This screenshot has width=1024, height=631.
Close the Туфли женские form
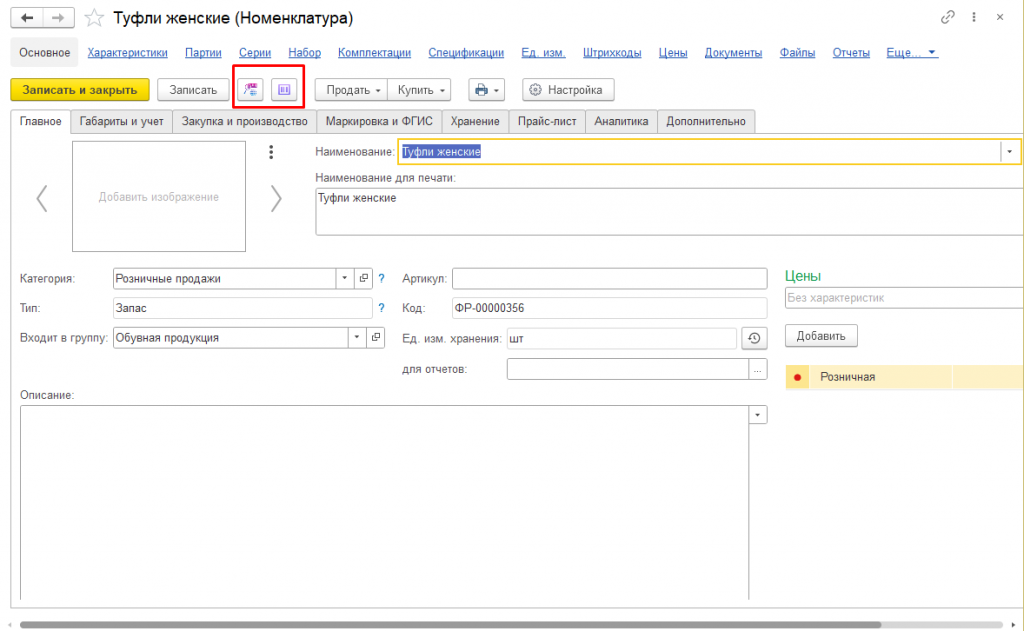click(x=1000, y=17)
